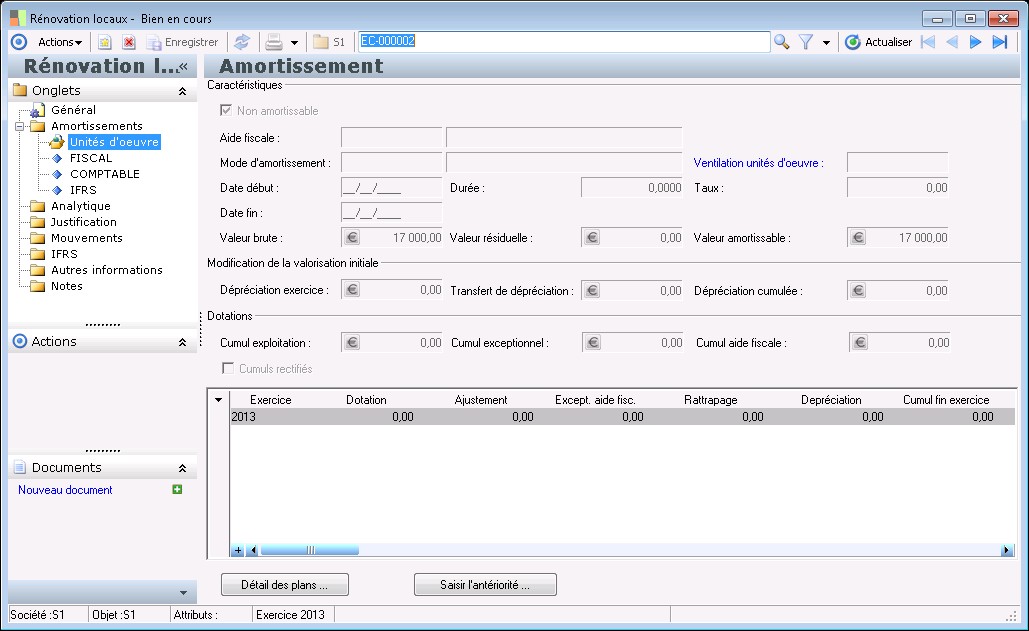The image size is (1029, 631).
Task: Click the Saisir l'antériorité button
Action: click(485, 585)
